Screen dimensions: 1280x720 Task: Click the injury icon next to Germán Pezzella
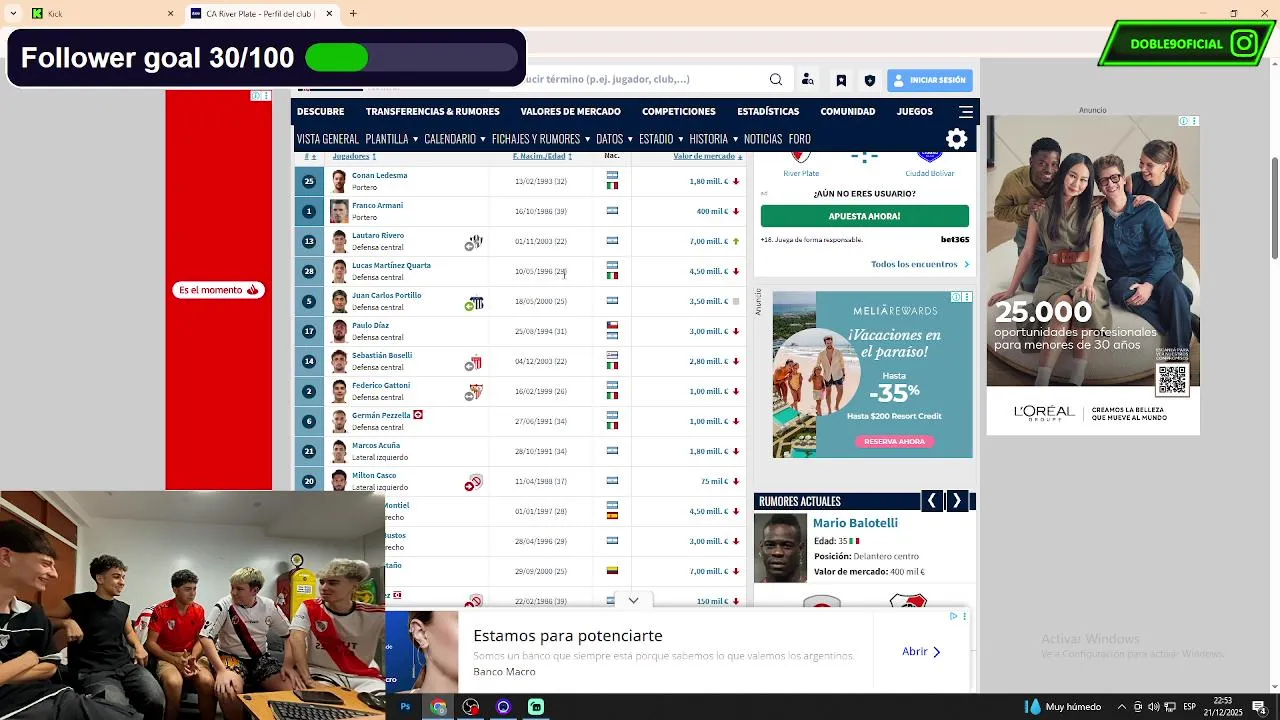pyautogui.click(x=418, y=415)
